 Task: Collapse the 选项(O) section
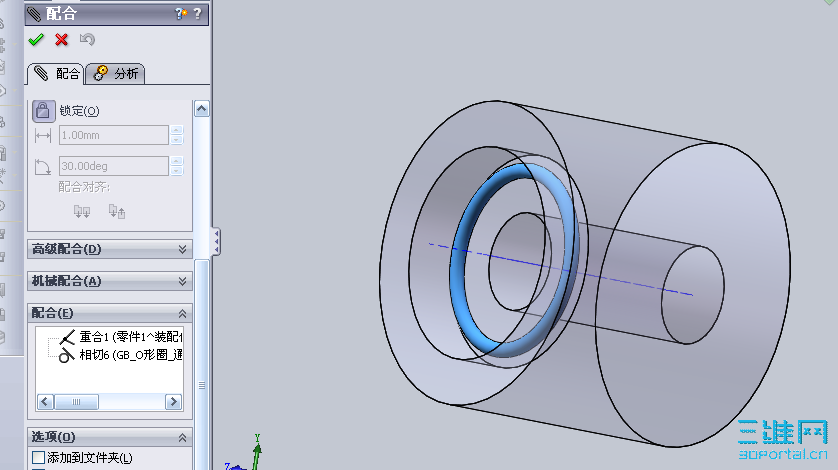(110, 437)
